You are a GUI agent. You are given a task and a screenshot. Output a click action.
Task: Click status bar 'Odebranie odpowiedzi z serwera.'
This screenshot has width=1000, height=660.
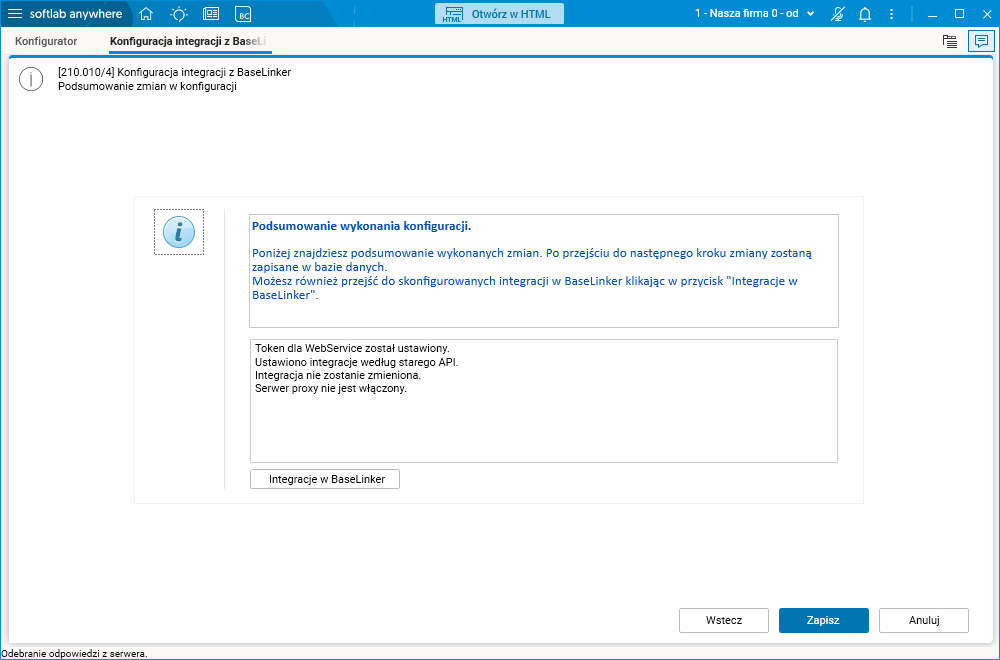point(74,654)
